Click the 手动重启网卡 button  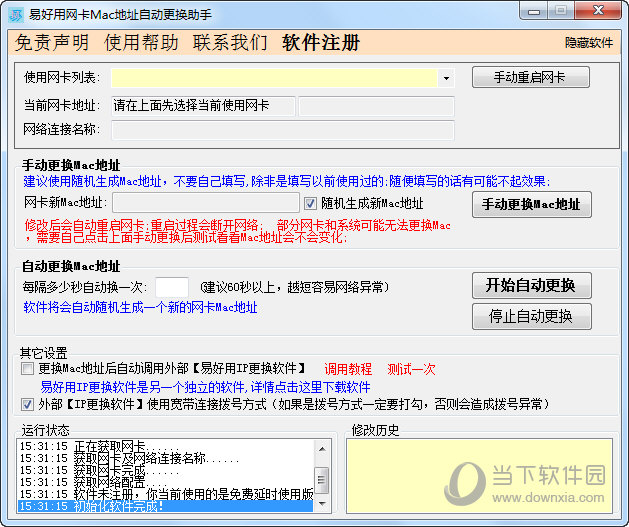point(531,77)
